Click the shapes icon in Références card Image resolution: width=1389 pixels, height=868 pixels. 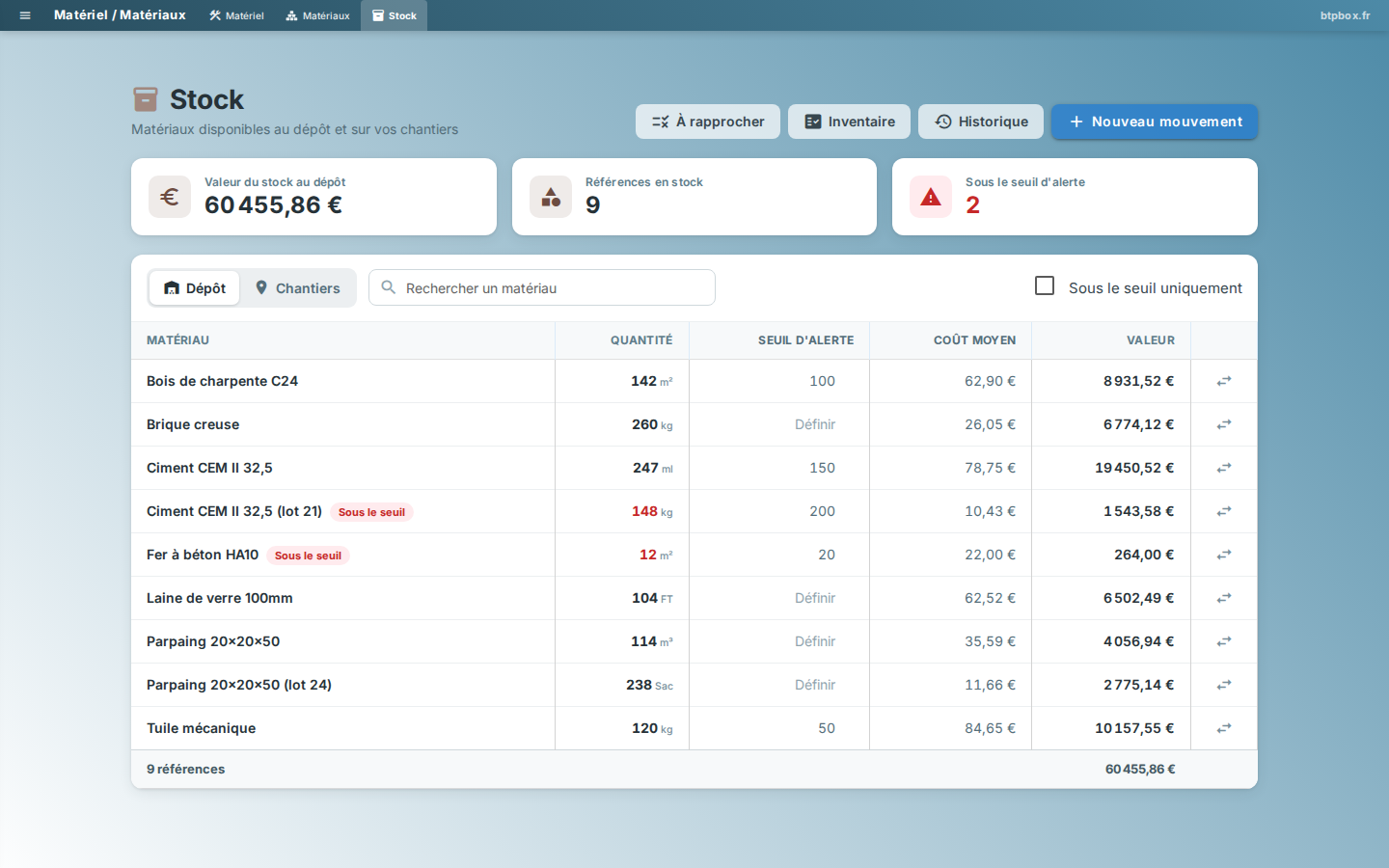(551, 197)
